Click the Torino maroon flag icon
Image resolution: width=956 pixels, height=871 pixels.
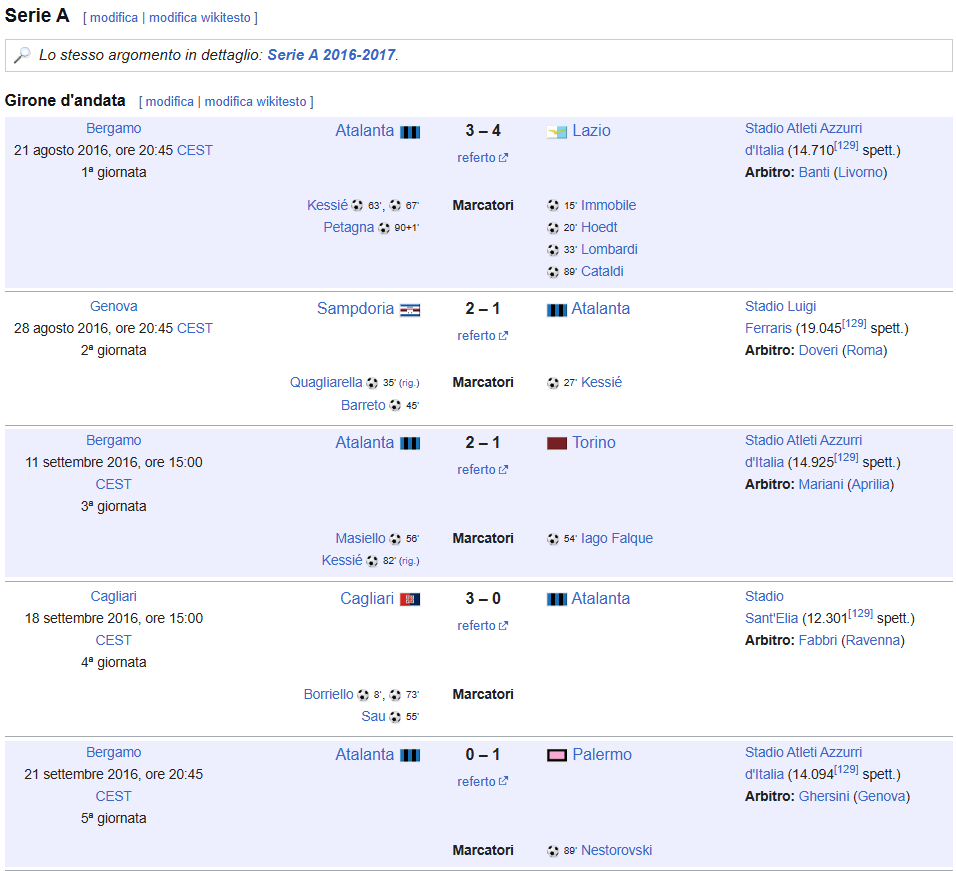pos(557,443)
